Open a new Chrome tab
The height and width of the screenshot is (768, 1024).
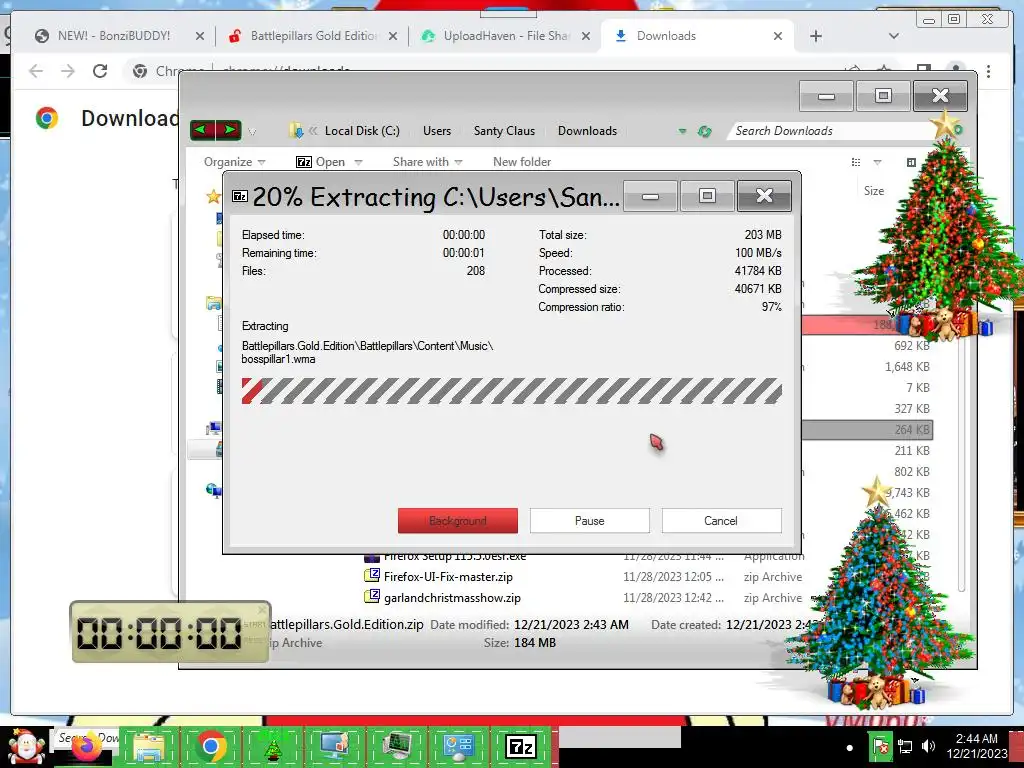(816, 36)
